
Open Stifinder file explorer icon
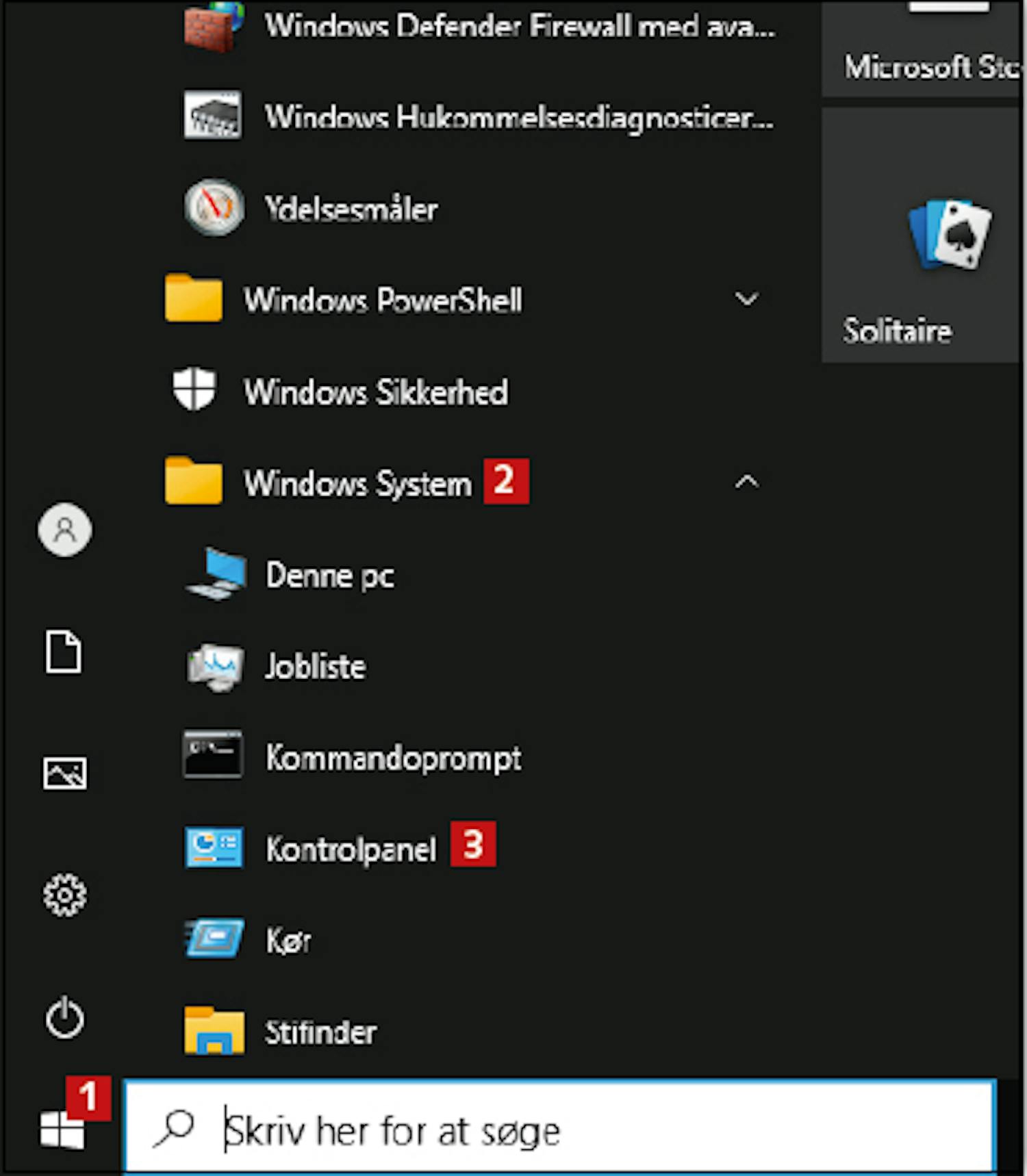click(214, 1030)
